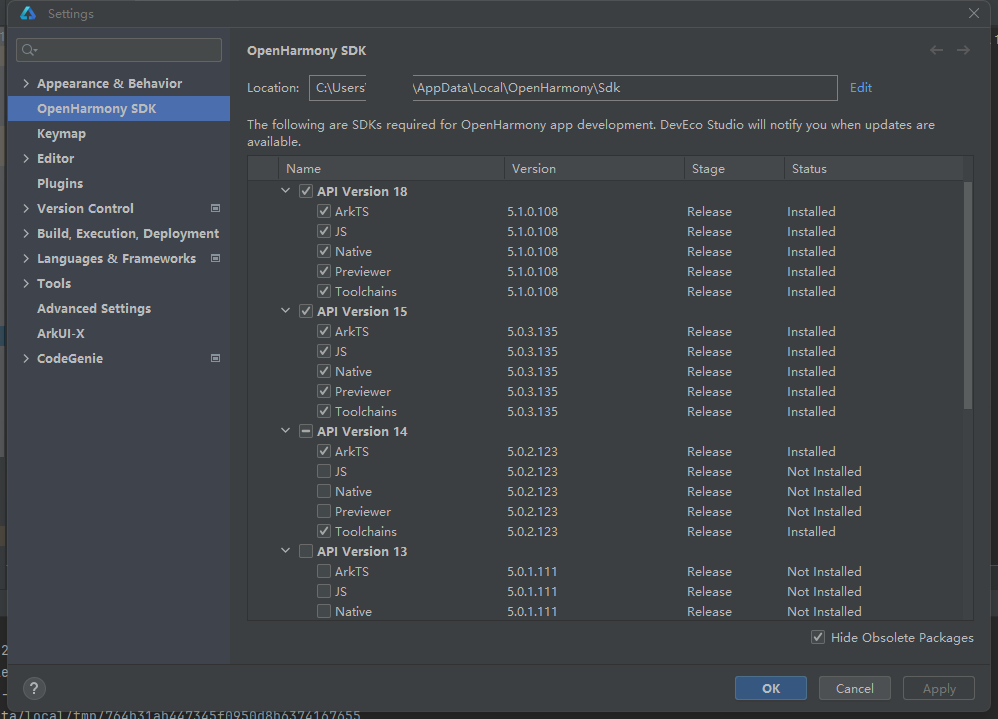Image resolution: width=998 pixels, height=719 pixels.
Task: Uncheck Previewer 5.1.0.108 checkbox
Action: (x=324, y=271)
